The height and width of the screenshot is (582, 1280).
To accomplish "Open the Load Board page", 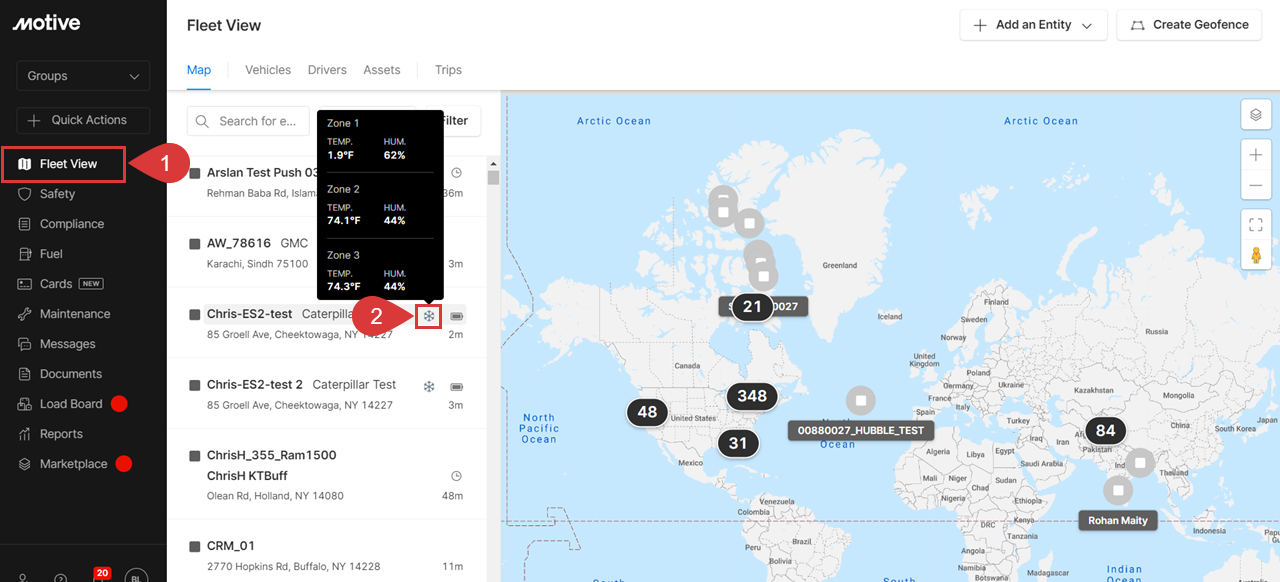I will tap(71, 404).
